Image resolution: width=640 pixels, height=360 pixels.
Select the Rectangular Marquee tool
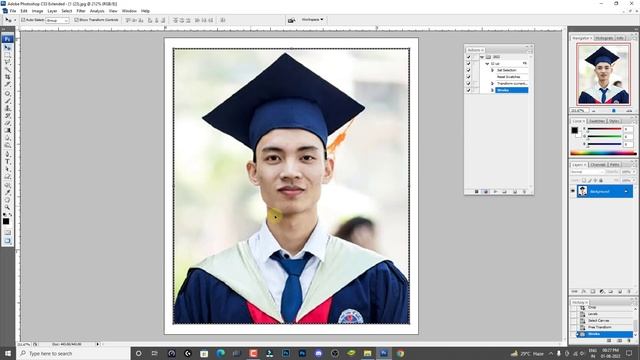[7, 55]
